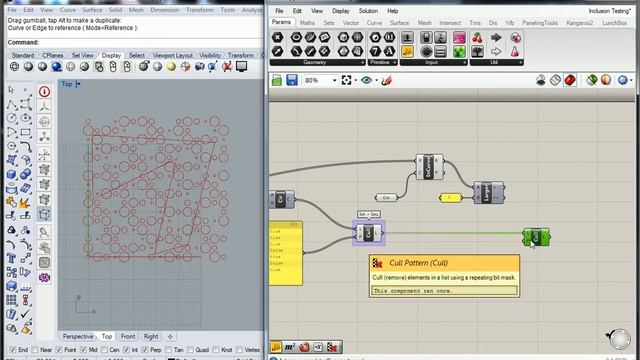Click the tree icon in the Util panel
640x360 pixels.
[x=477, y=51]
